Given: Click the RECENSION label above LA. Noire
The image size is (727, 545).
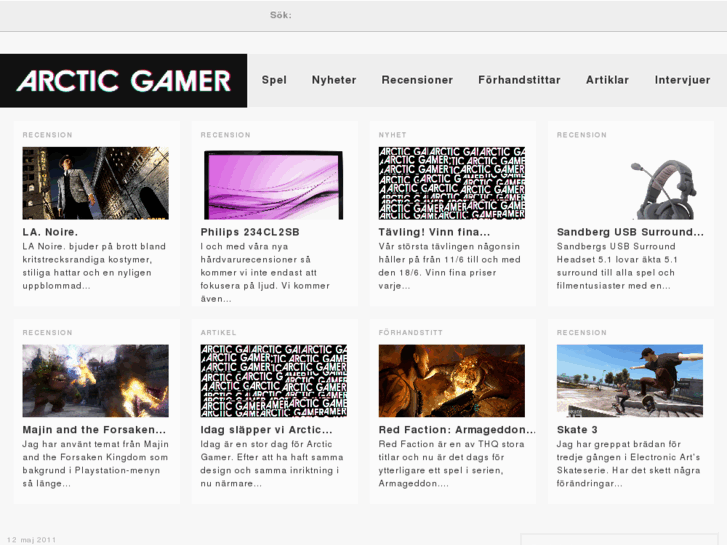Looking at the screenshot, I should [47, 135].
